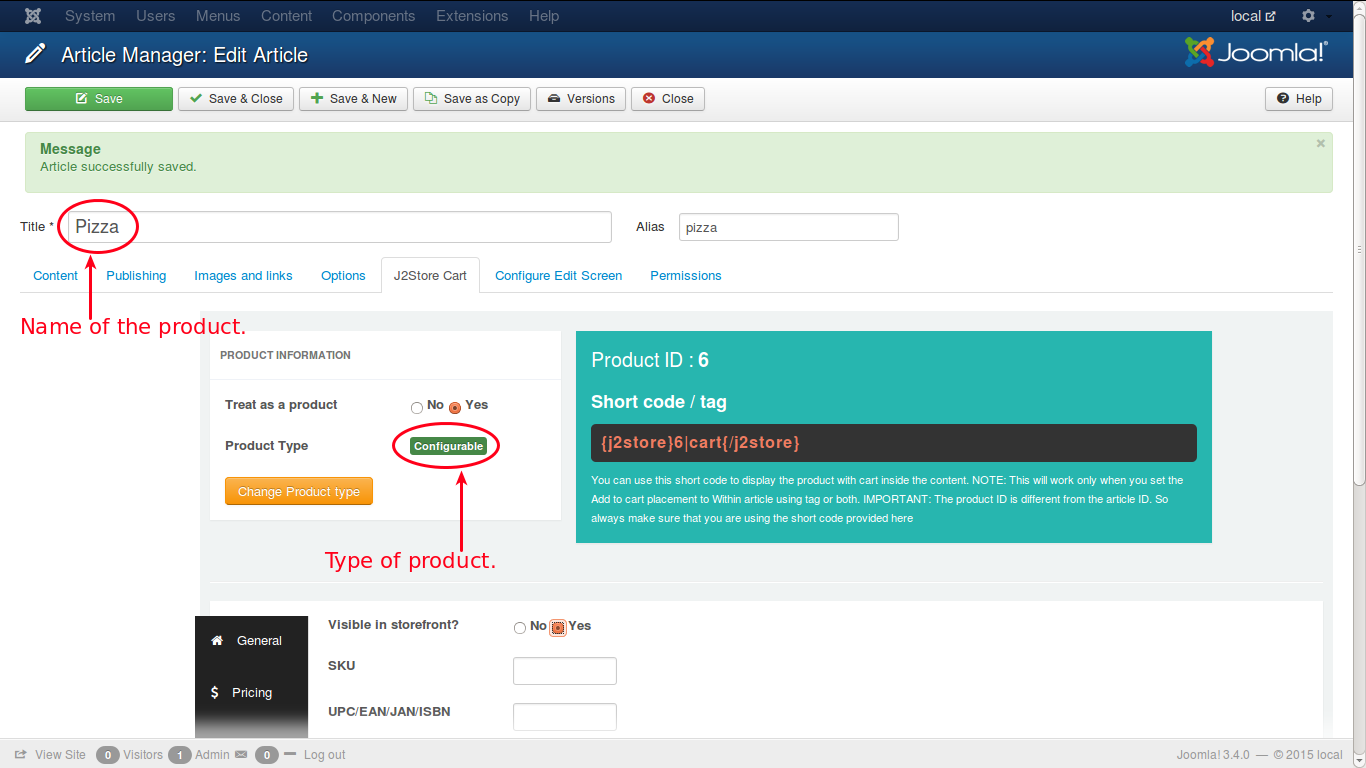Screen dimensions: 1366x768
Task: Click the messages envelope icon in footer
Action: click(x=240, y=755)
